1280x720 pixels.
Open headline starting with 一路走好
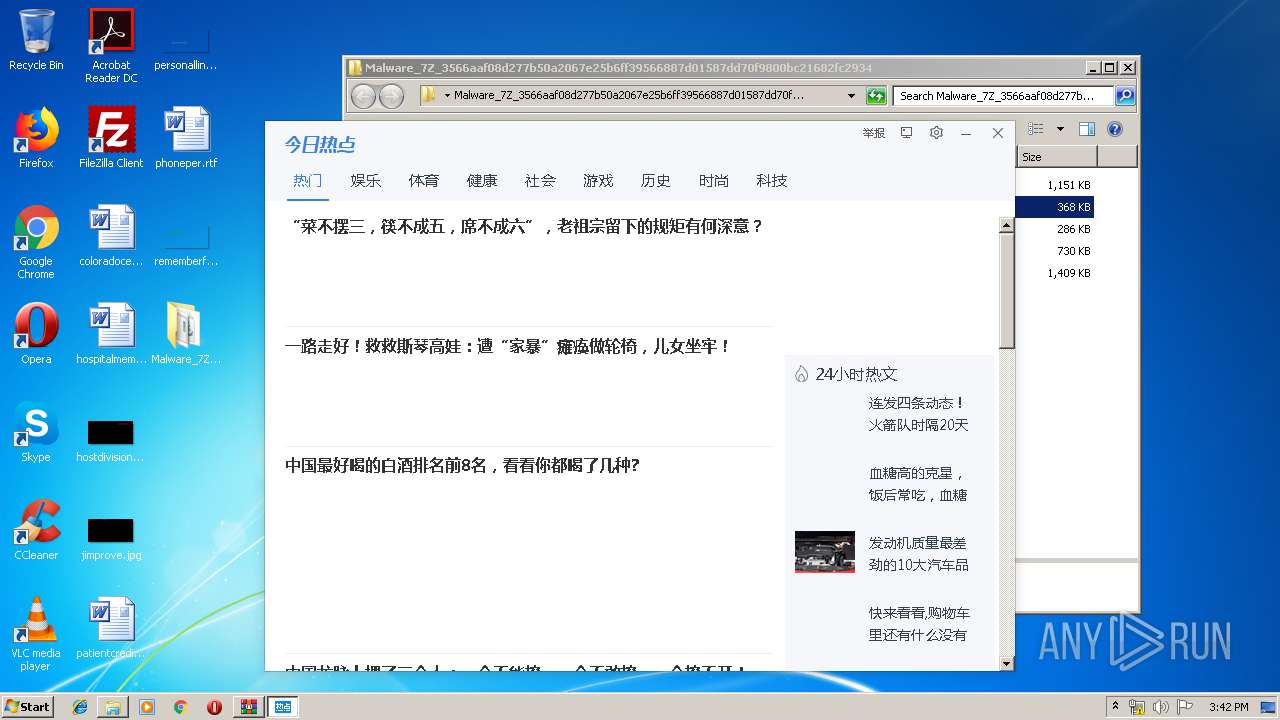click(x=508, y=347)
